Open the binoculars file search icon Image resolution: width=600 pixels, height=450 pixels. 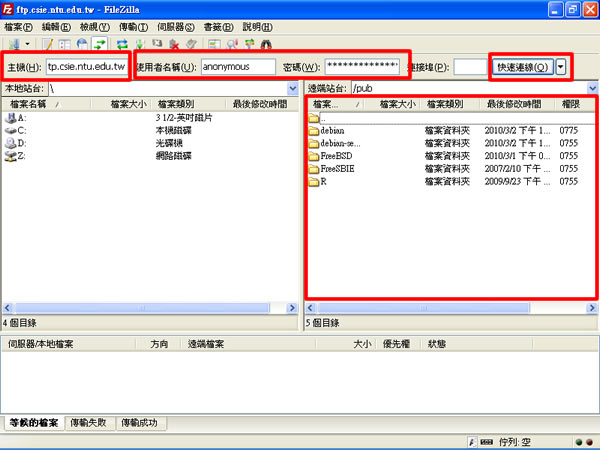click(x=266, y=44)
